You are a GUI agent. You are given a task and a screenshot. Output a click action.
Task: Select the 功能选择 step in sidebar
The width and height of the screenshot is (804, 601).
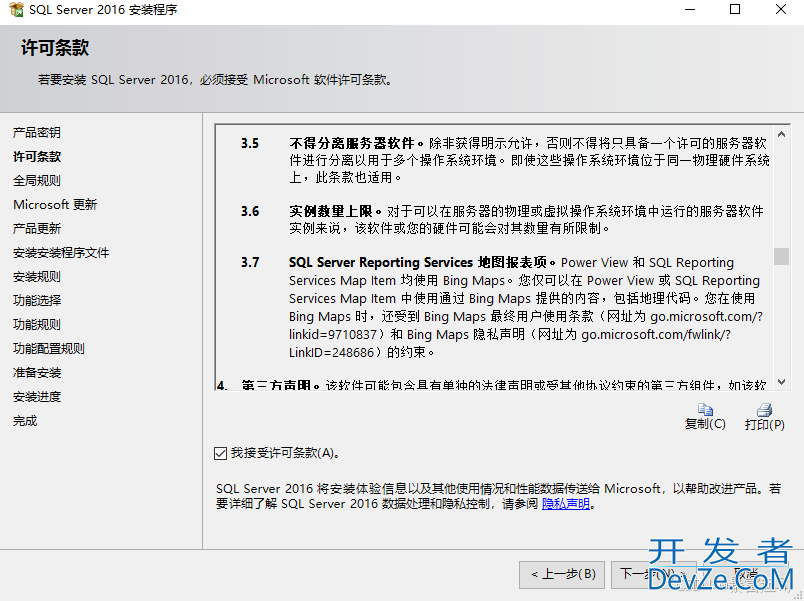[x=36, y=300]
